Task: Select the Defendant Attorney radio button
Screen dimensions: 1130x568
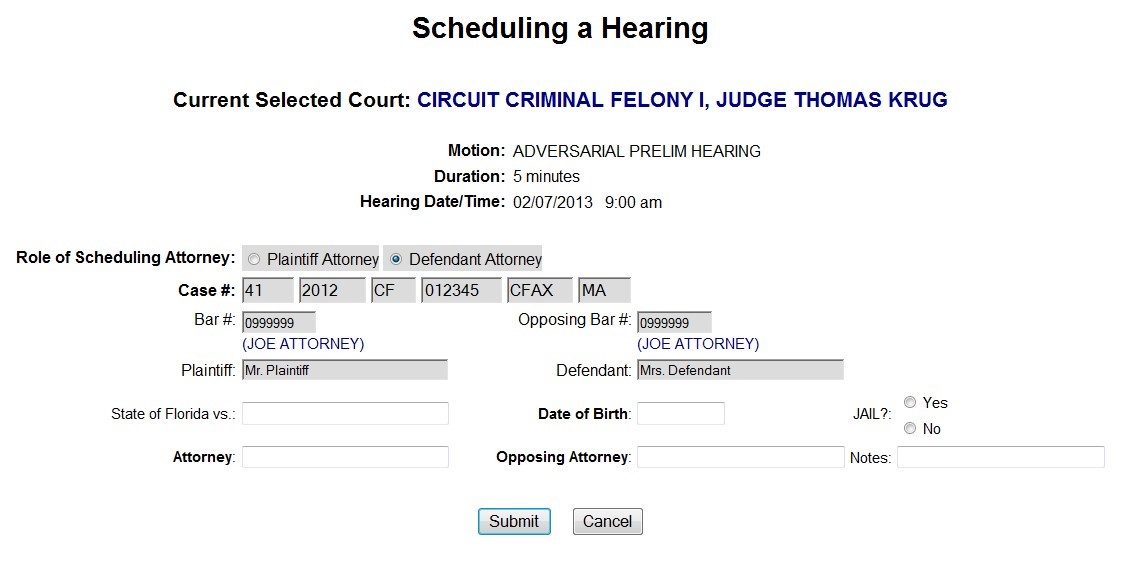Action: [x=396, y=260]
